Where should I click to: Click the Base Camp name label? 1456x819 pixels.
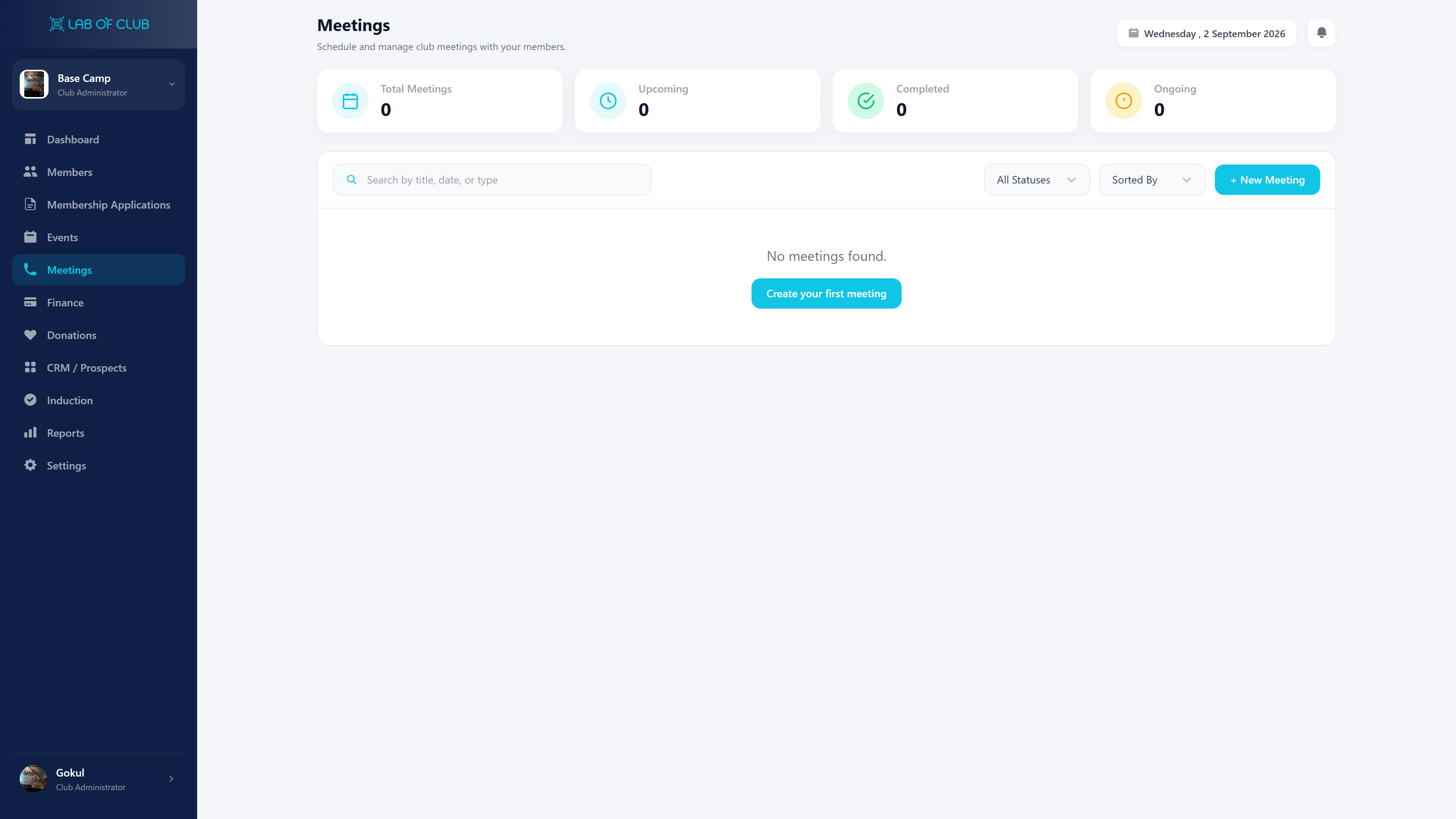pyautogui.click(x=84, y=78)
